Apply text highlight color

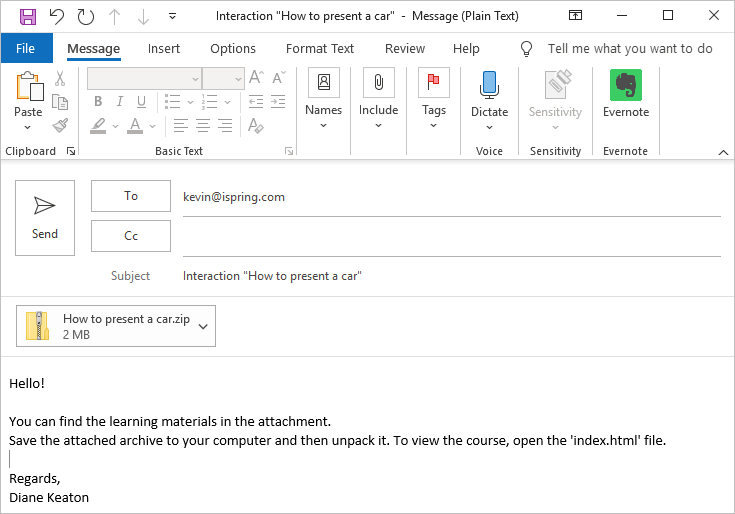point(98,126)
